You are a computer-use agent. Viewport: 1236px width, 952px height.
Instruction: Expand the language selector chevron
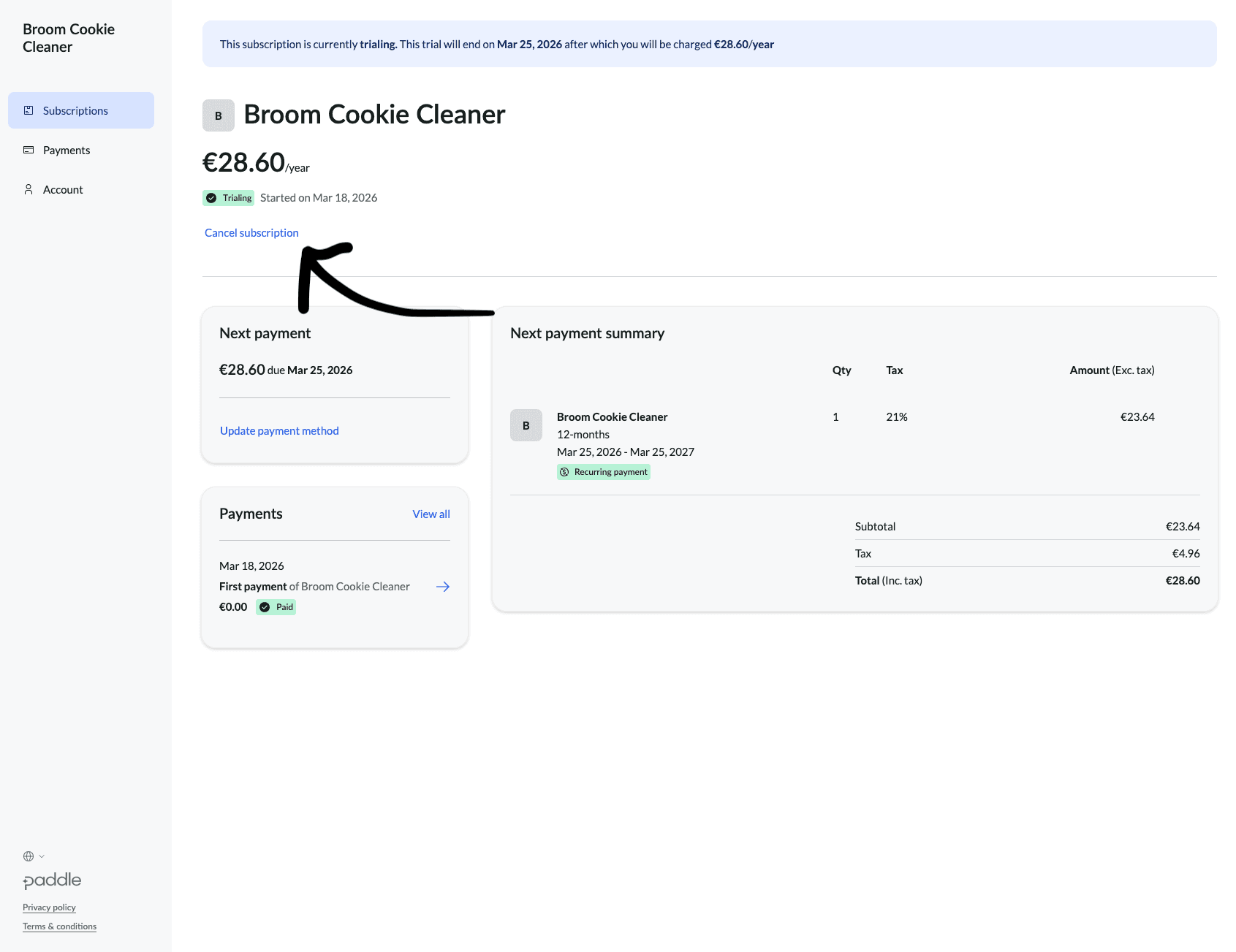[42, 856]
